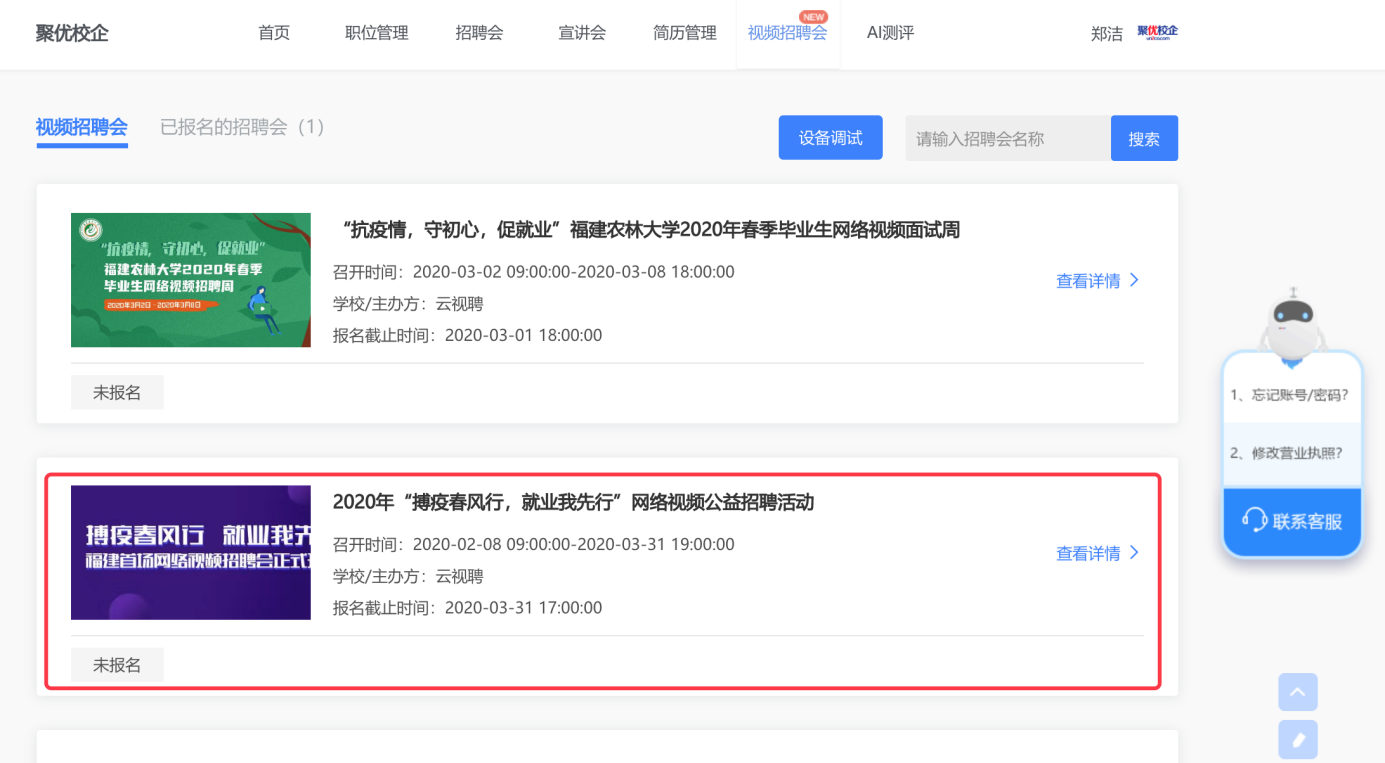This screenshot has height=763, width=1385.
Task: Click the company logo beside 郑洁
Action: 1157,32
